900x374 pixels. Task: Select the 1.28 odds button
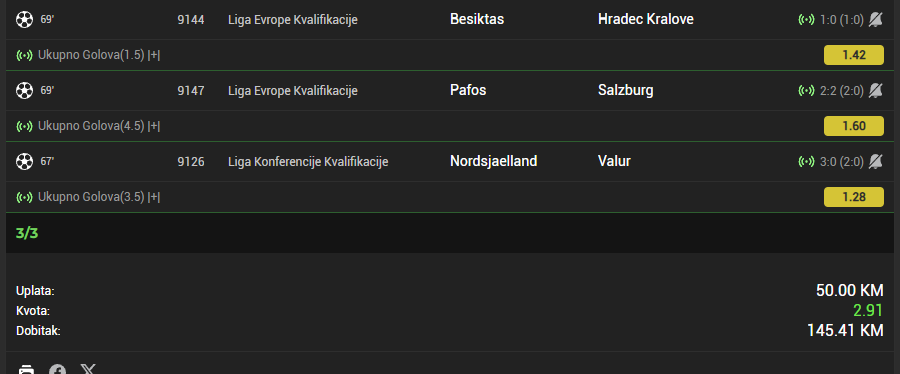point(854,197)
